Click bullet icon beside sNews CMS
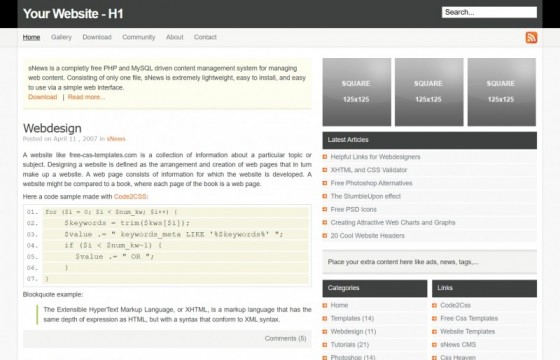560x360 pixels. click(434, 345)
